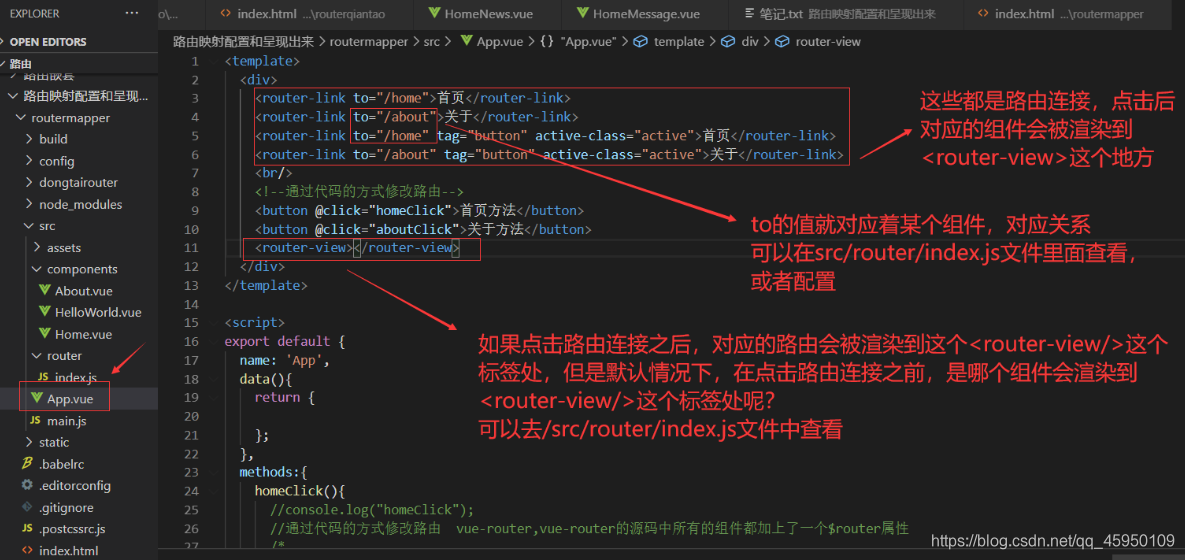Open the Explorer more actions ellipsis
Image resolution: width=1185 pixels, height=560 pixels.
coord(132,14)
